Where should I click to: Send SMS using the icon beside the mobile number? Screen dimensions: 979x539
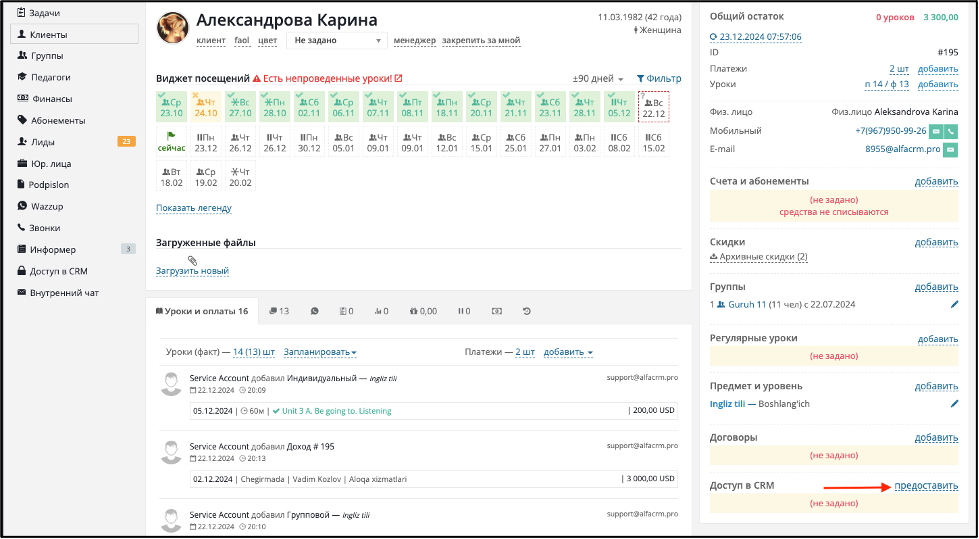[935, 131]
